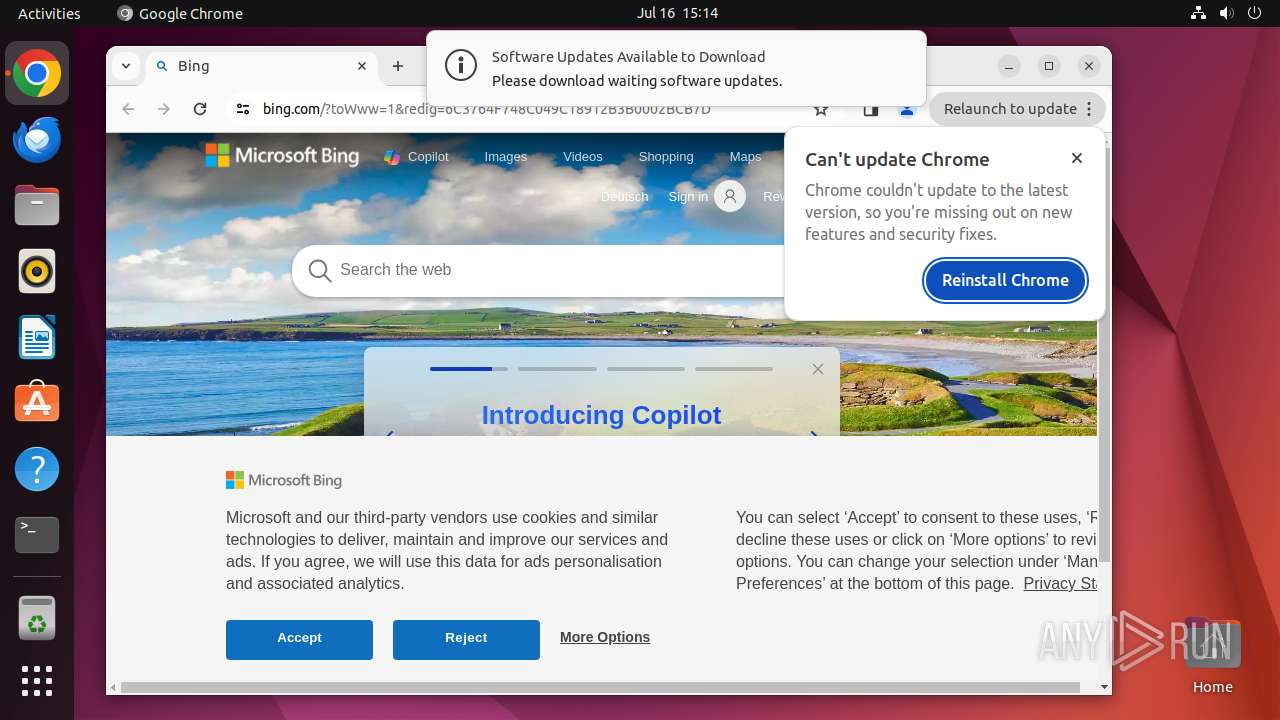Accept cookies on Bing

click(x=299, y=639)
